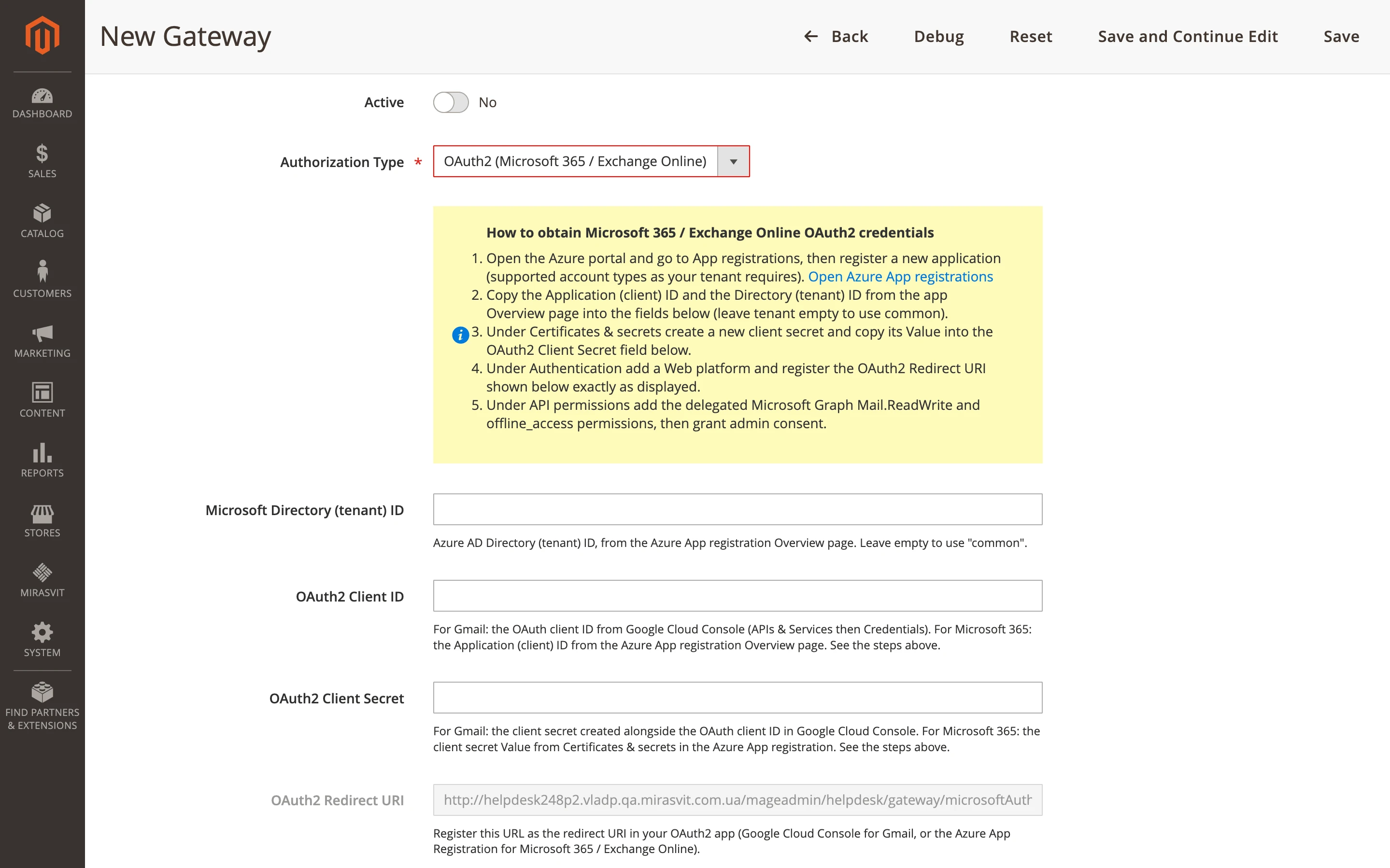The image size is (1390, 868).
Task: Open the Customers person icon
Action: pyautogui.click(x=42, y=271)
